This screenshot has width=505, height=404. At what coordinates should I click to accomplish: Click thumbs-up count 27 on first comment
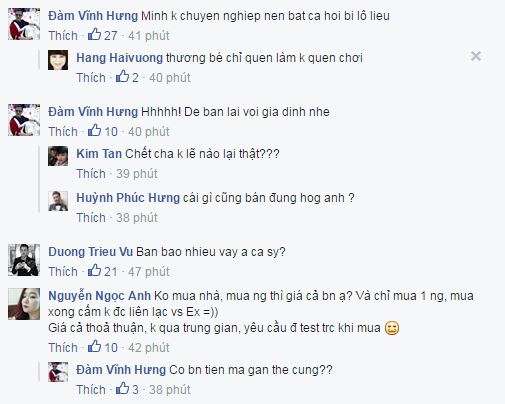click(x=103, y=35)
